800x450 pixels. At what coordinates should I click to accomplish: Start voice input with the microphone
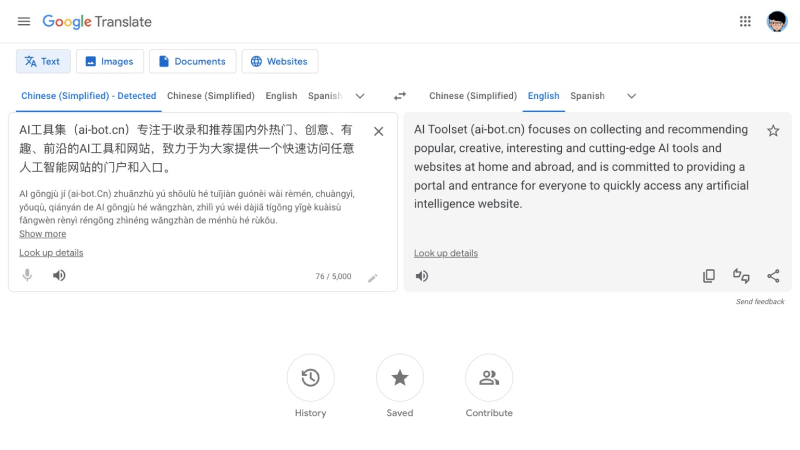click(27, 276)
